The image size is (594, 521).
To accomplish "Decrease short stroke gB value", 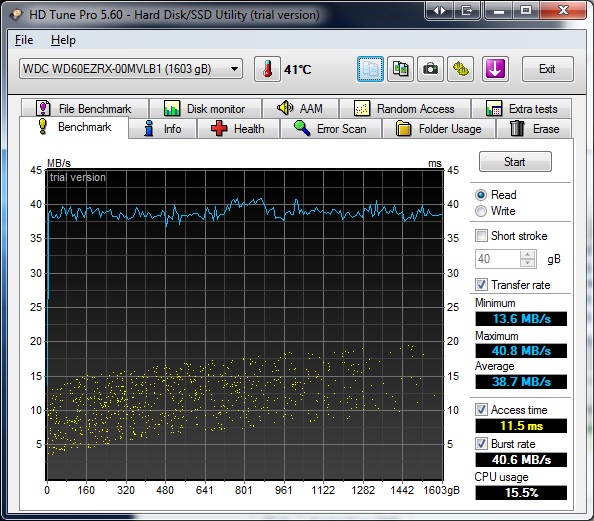I will (x=528, y=263).
